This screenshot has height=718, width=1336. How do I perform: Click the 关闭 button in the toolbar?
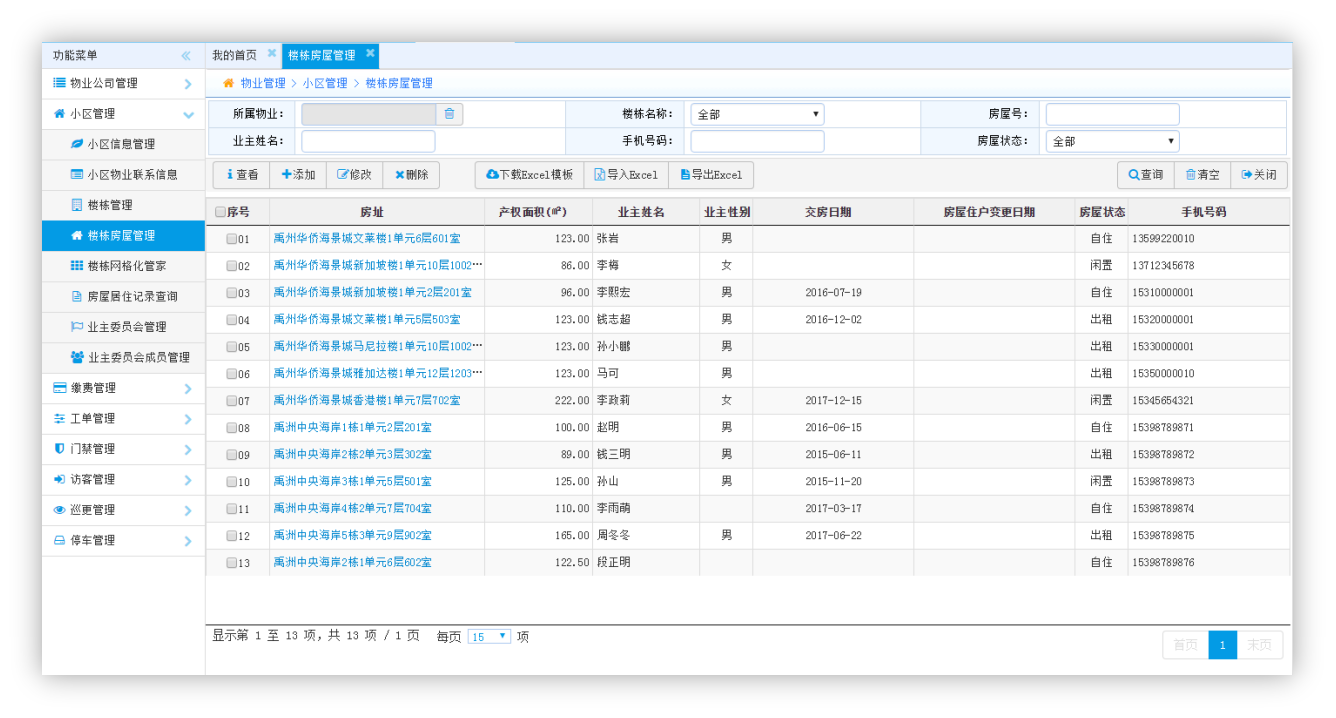(1259, 175)
